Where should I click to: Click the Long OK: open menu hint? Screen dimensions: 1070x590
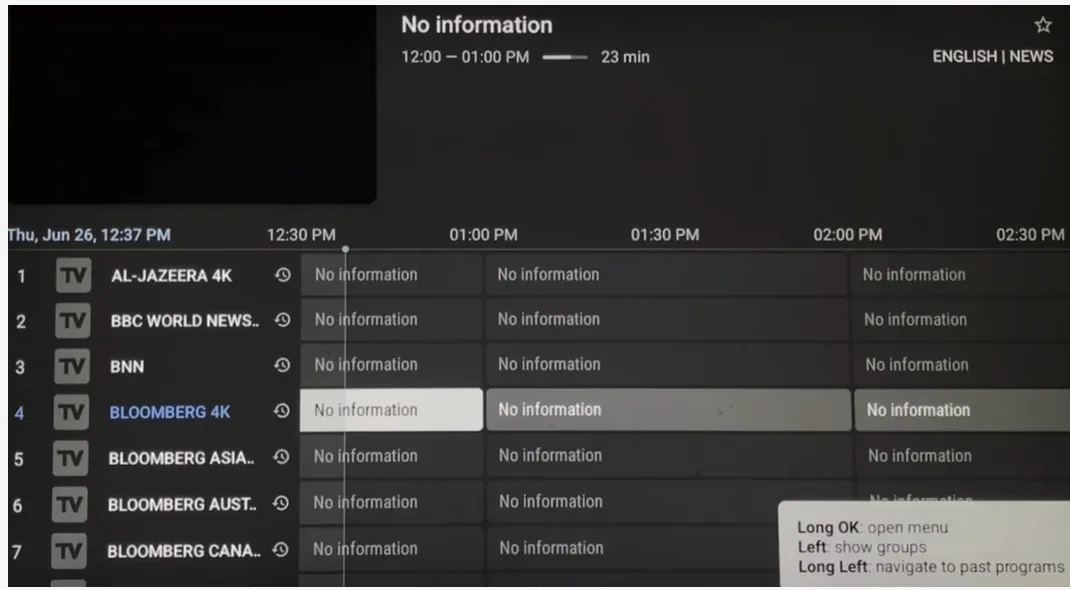(x=872, y=527)
